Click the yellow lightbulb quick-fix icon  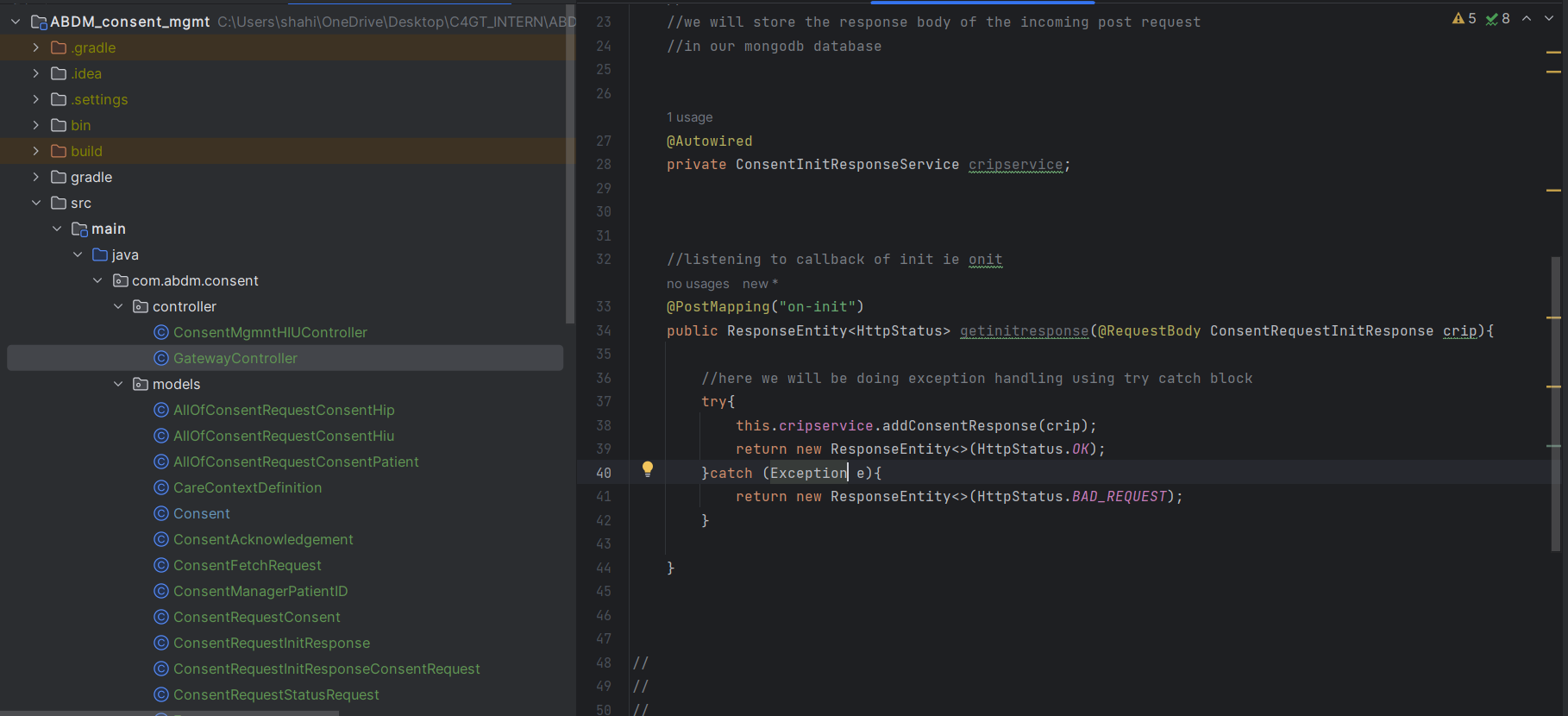click(x=648, y=469)
